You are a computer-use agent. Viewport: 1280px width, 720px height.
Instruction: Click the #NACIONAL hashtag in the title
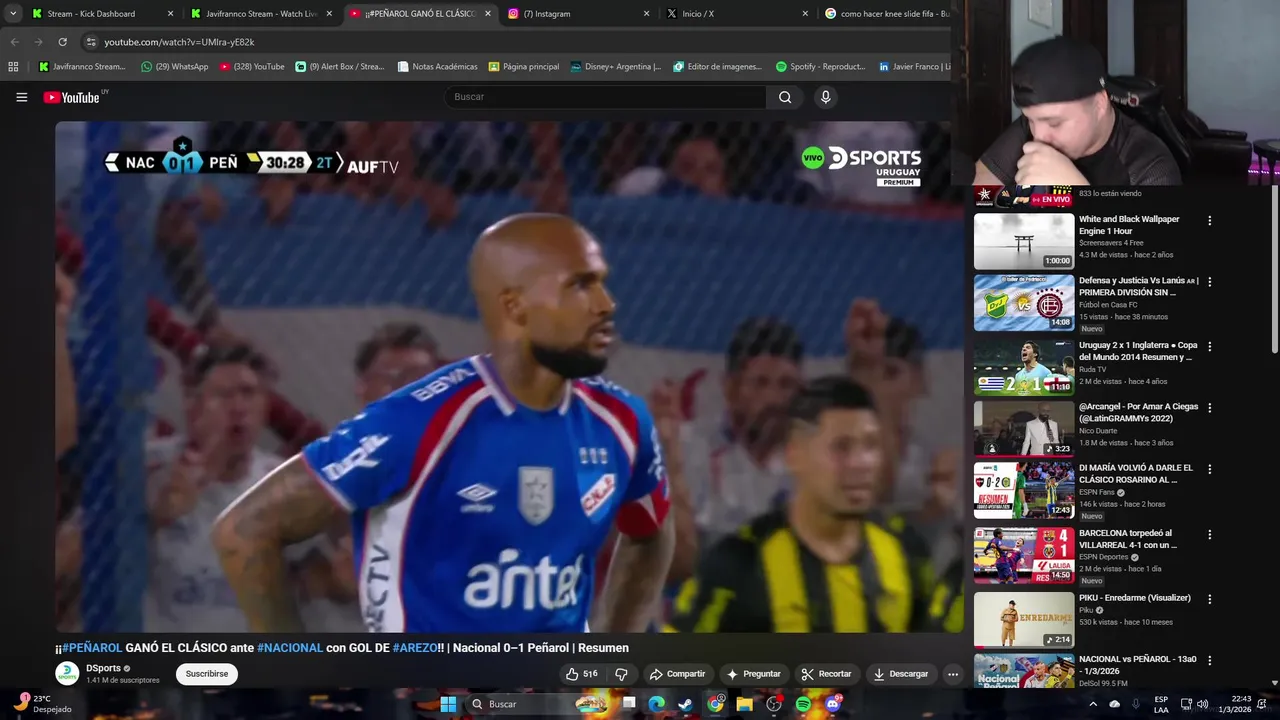pos(290,648)
